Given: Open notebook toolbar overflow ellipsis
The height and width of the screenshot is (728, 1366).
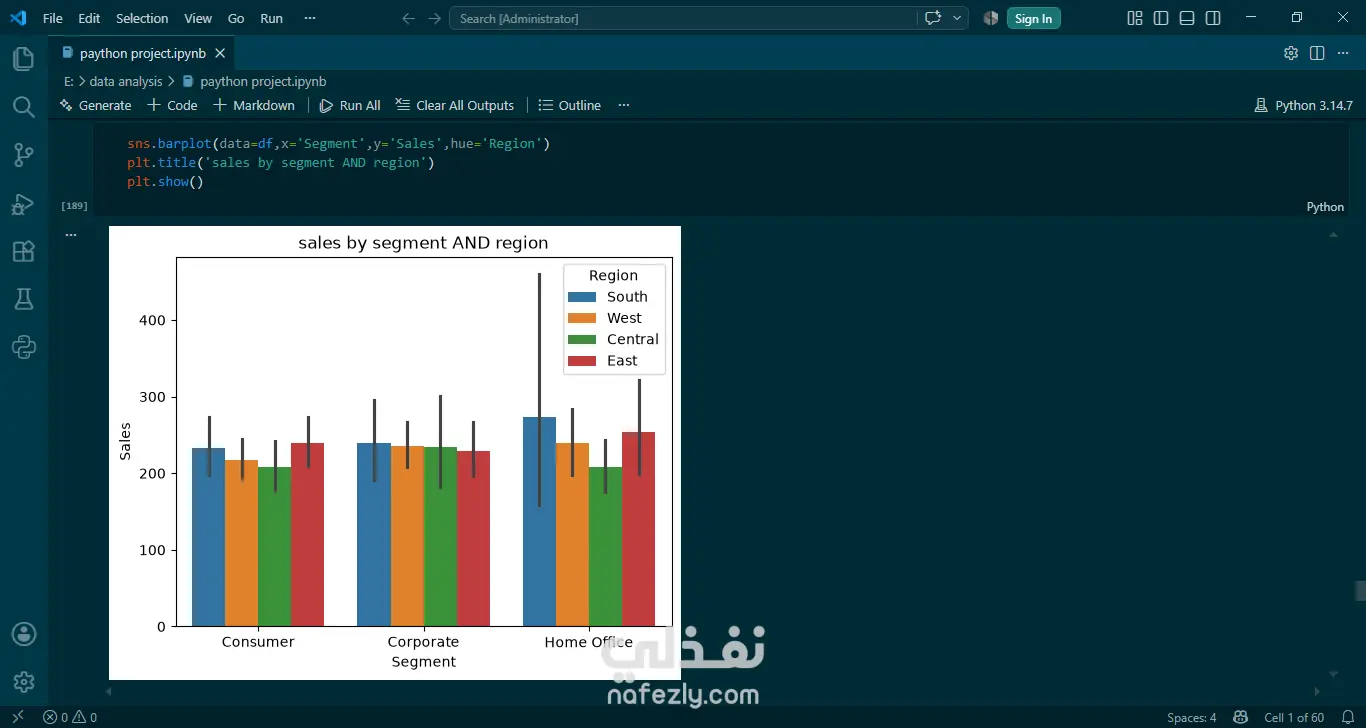Looking at the screenshot, I should 624,105.
